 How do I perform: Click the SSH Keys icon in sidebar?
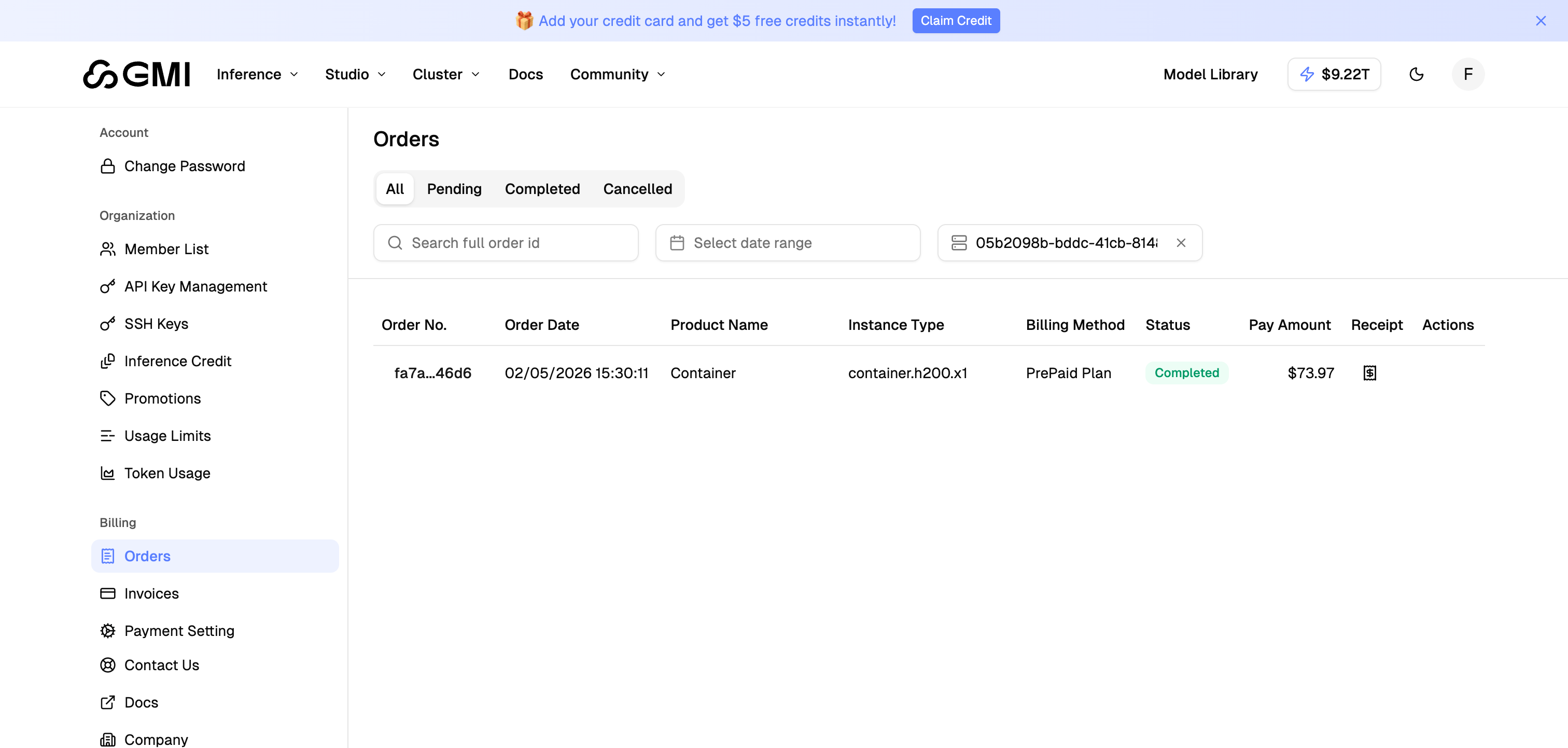[x=108, y=324]
